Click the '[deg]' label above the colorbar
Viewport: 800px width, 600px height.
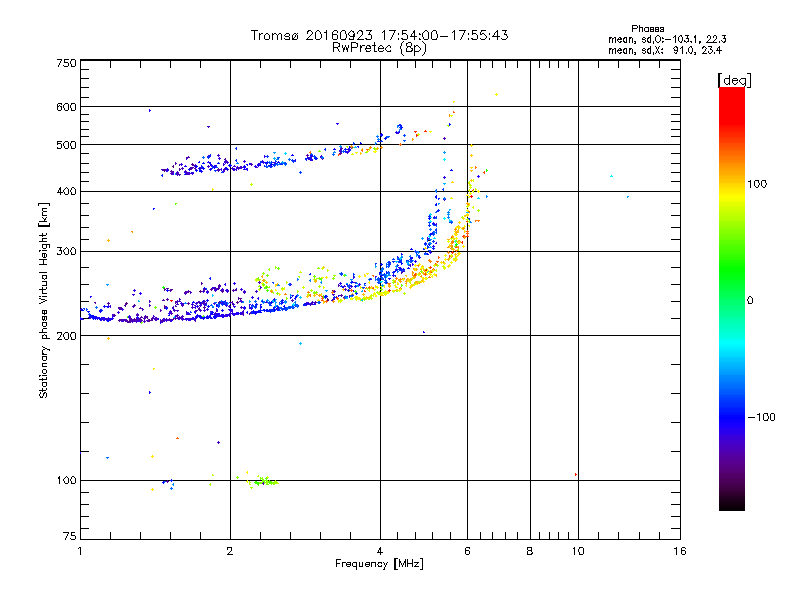pos(734,80)
